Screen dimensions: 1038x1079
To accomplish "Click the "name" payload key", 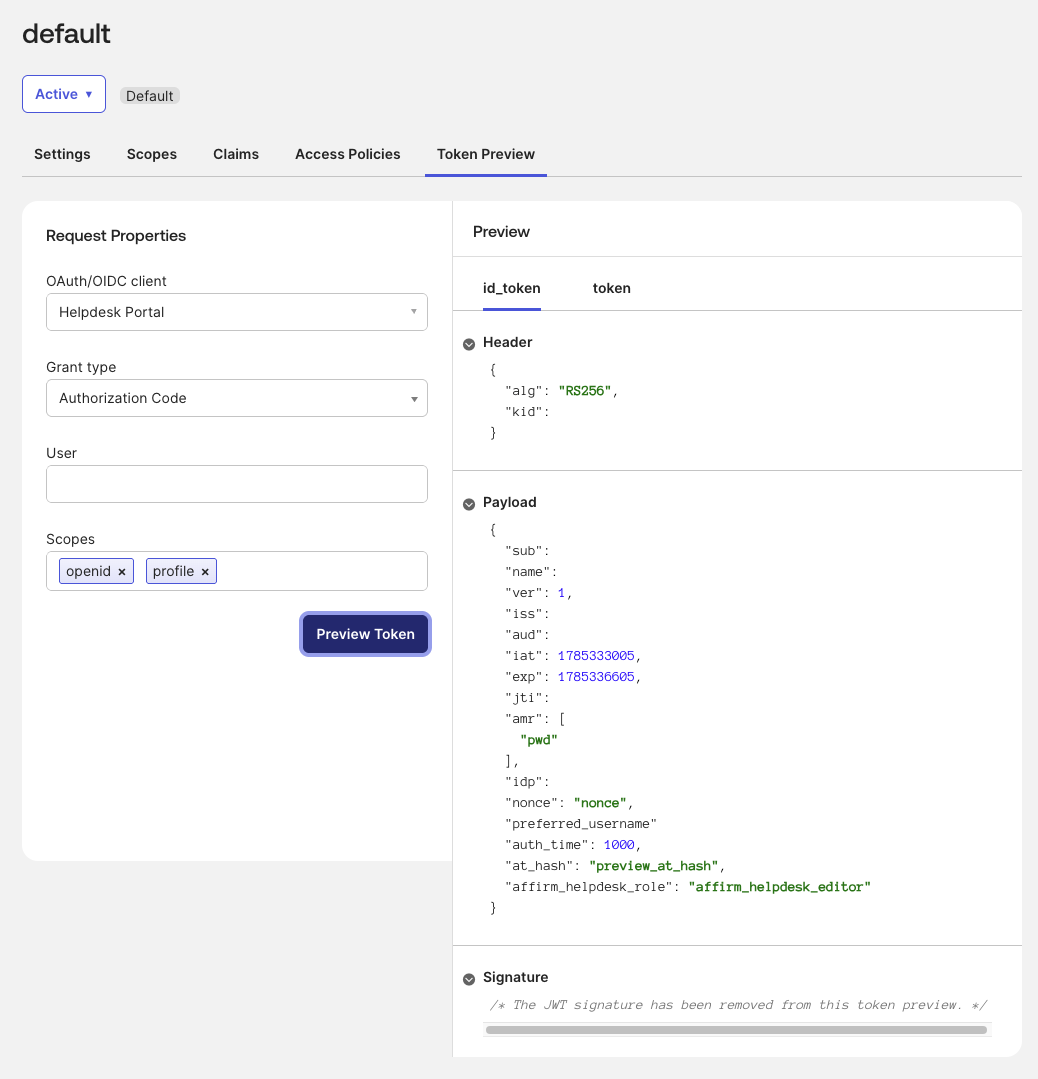I will tap(527, 572).
